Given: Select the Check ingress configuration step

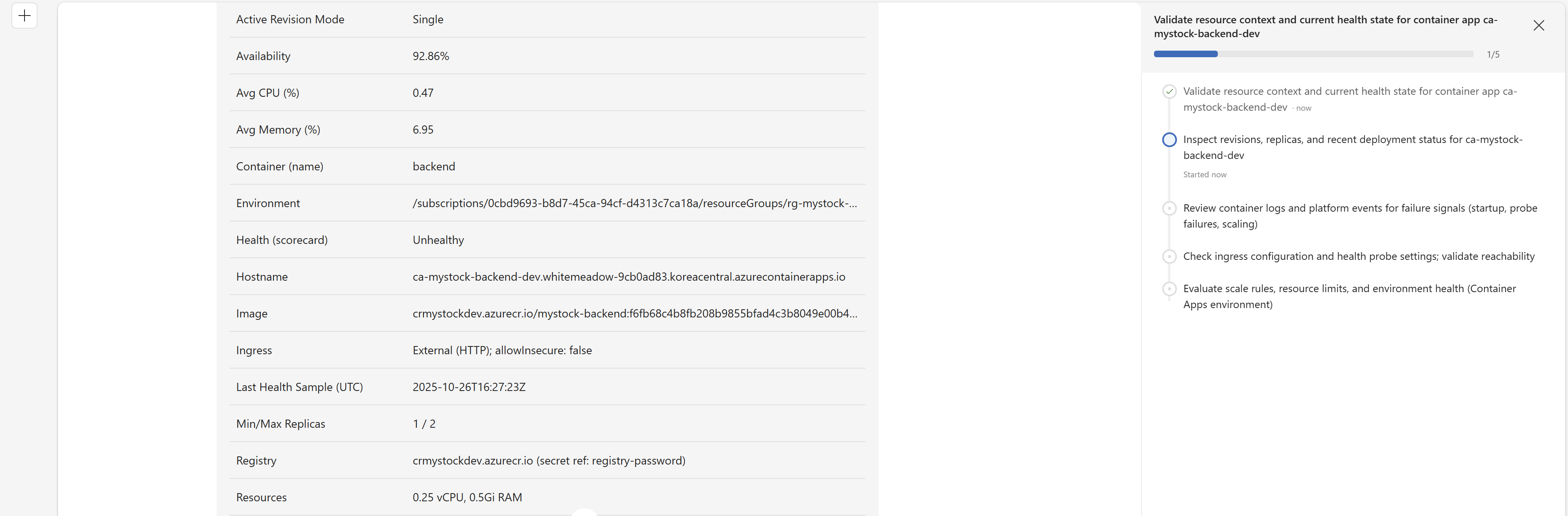Looking at the screenshot, I should (x=1358, y=257).
